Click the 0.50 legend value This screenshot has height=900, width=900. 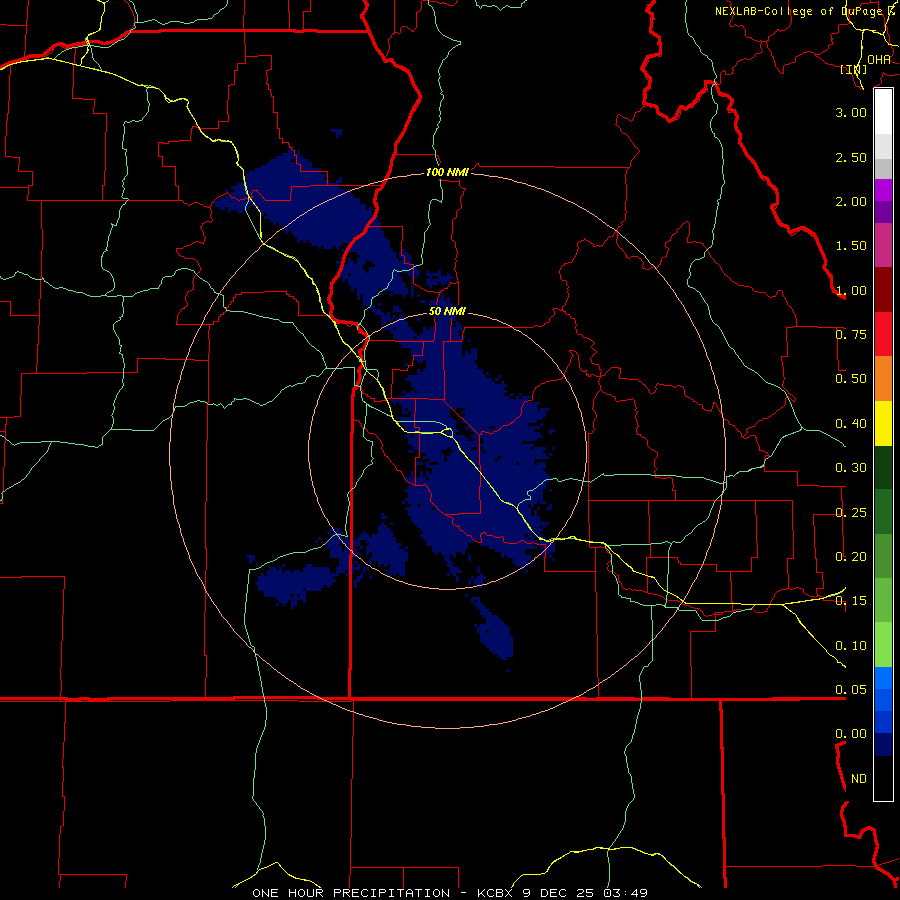[x=851, y=379]
